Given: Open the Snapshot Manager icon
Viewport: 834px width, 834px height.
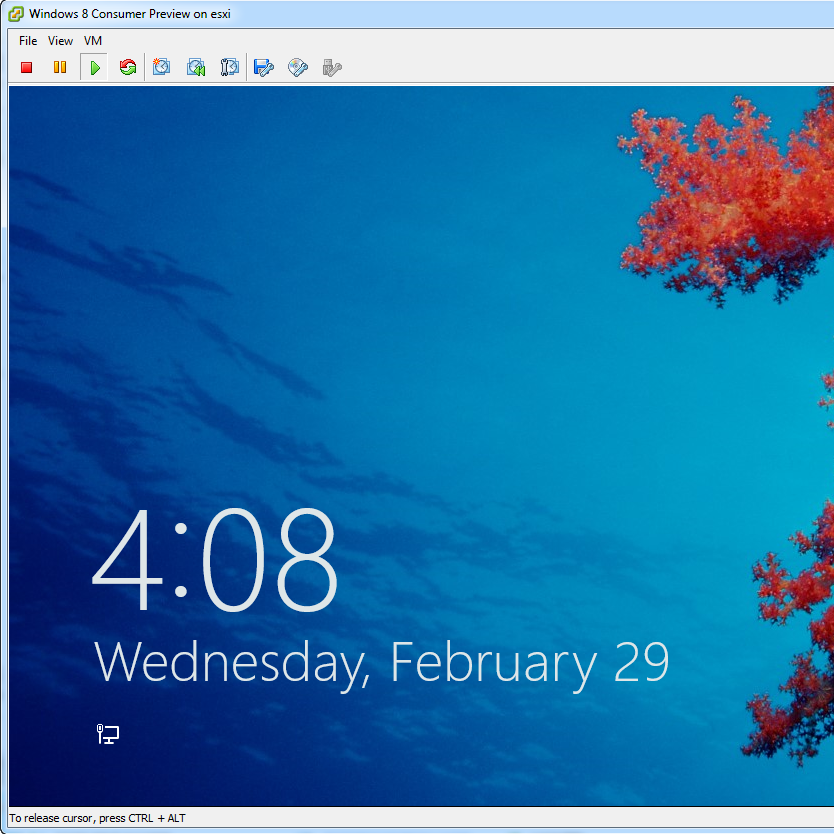Looking at the screenshot, I should coord(229,68).
